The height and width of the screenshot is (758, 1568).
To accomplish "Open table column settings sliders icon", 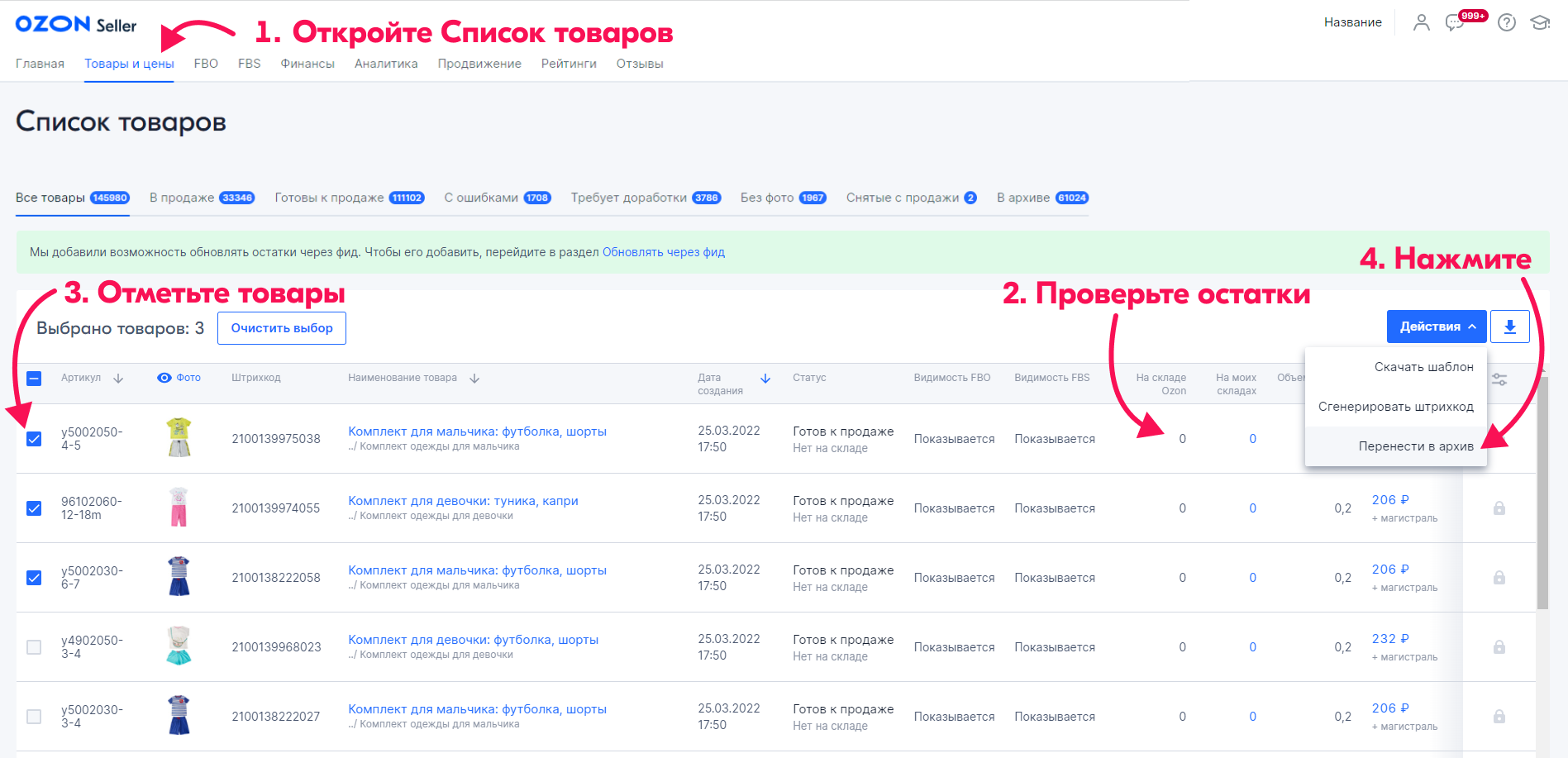I will coord(1499,379).
